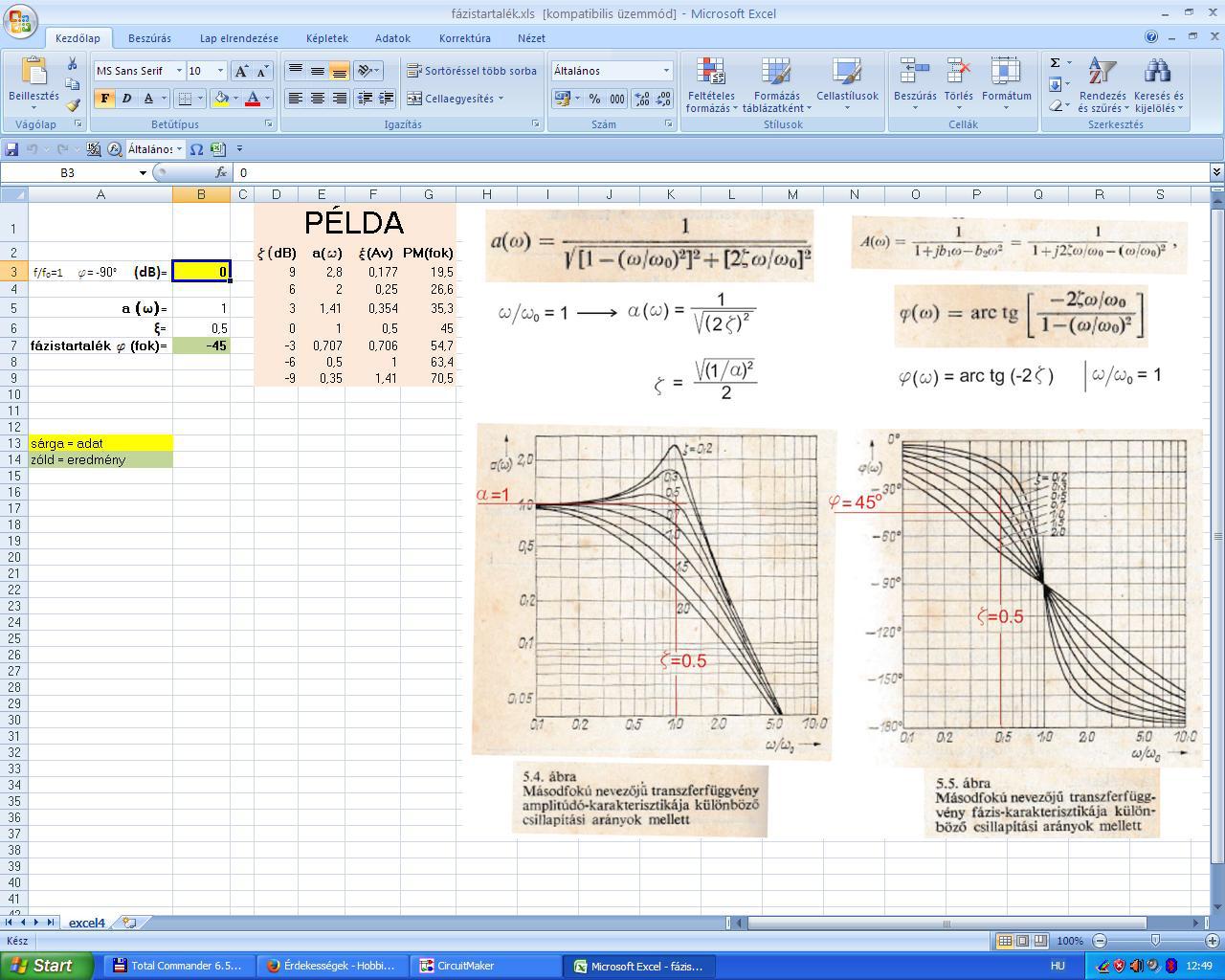
Task: Open the MS Sans Serif font name dropdown
Action: point(178,71)
